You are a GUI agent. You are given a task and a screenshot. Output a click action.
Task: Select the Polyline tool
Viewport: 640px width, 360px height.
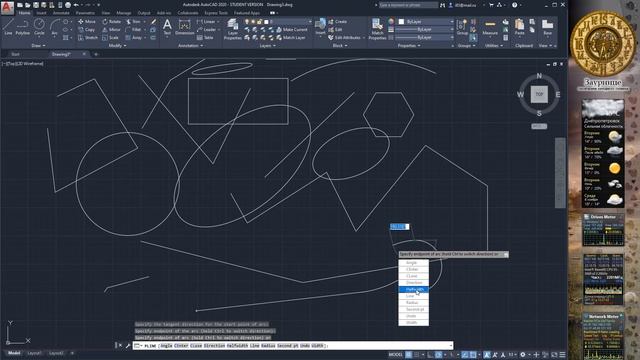click(22, 27)
